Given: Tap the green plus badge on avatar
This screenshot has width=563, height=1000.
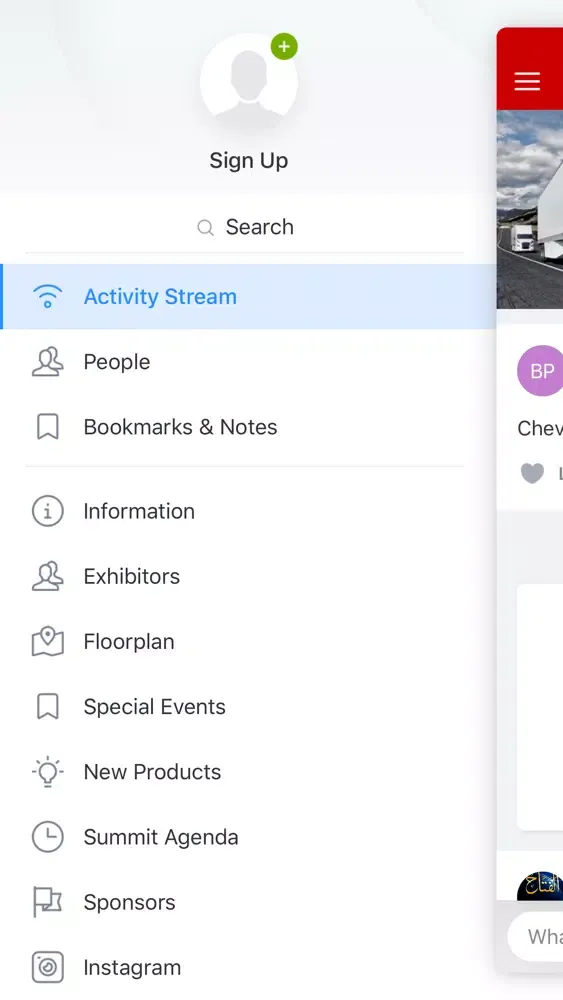Looking at the screenshot, I should 284,47.
